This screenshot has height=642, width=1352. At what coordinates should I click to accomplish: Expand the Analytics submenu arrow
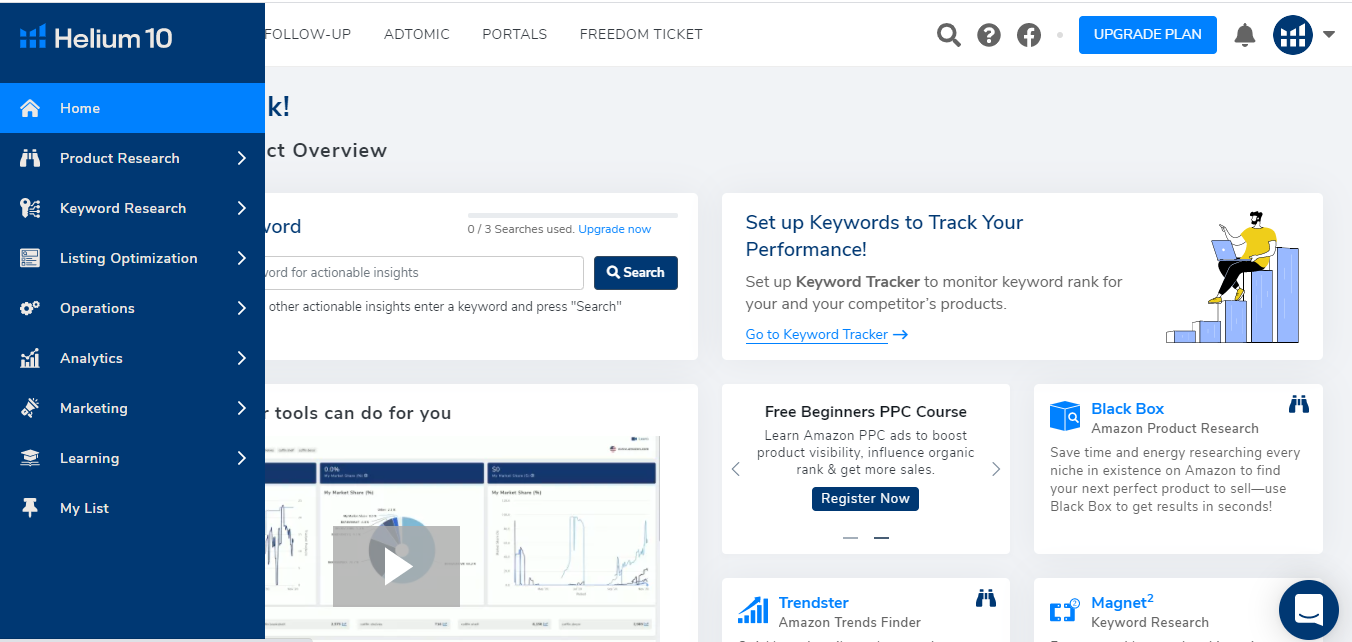pos(242,358)
